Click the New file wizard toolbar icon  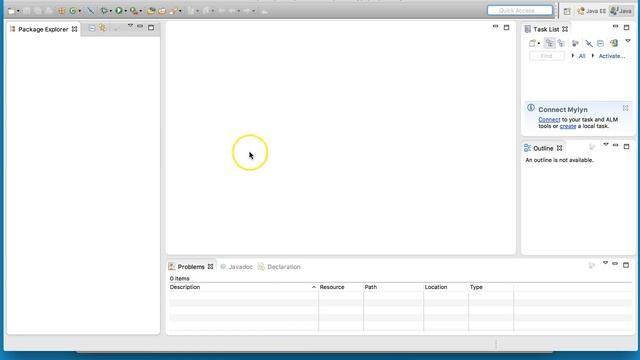(11, 11)
